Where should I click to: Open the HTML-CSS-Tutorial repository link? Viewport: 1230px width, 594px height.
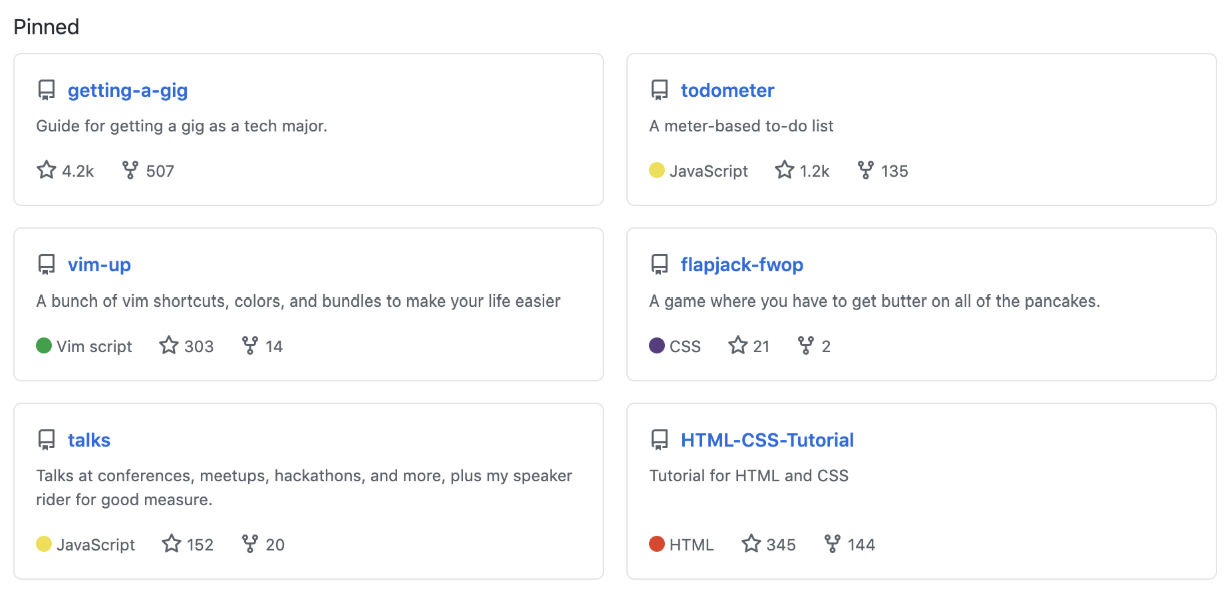click(767, 440)
